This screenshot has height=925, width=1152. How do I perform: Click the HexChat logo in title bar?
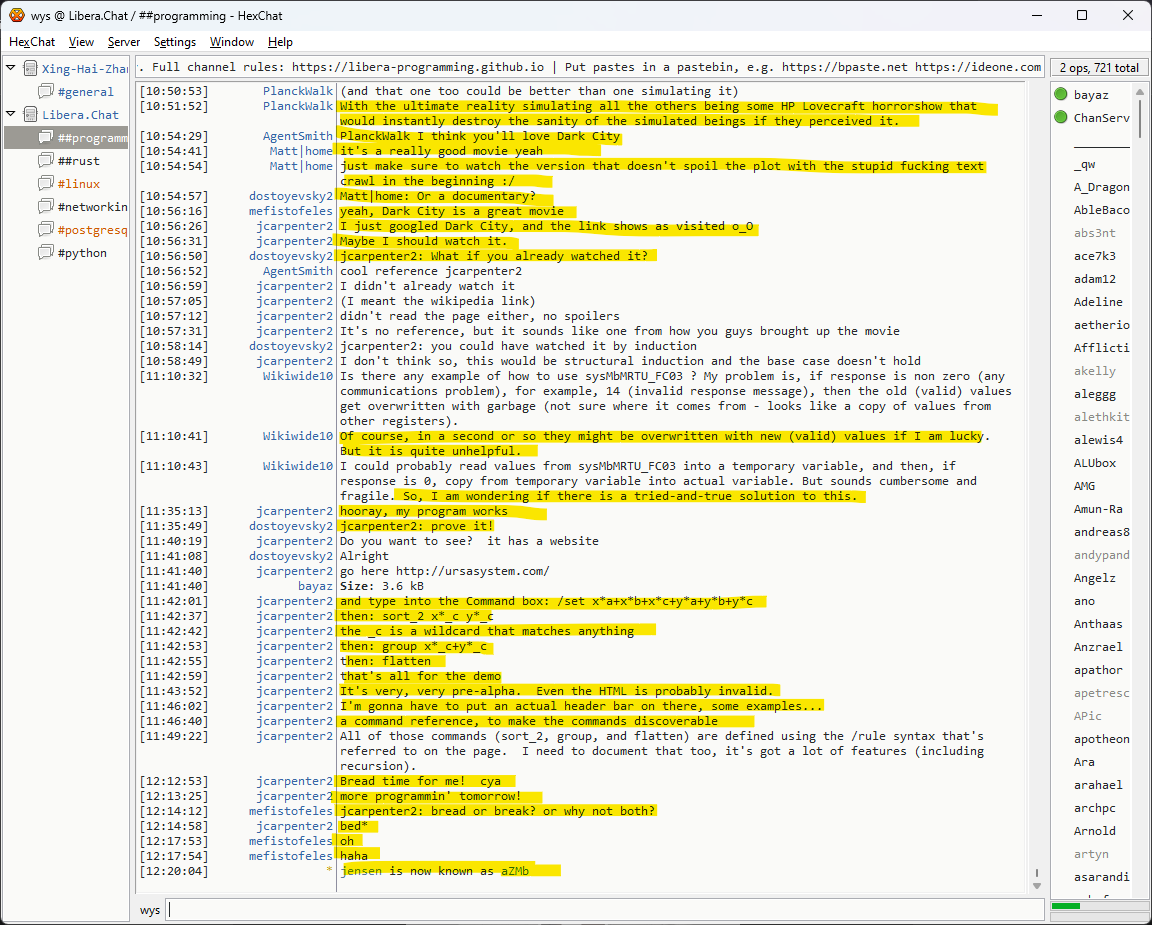coord(17,15)
